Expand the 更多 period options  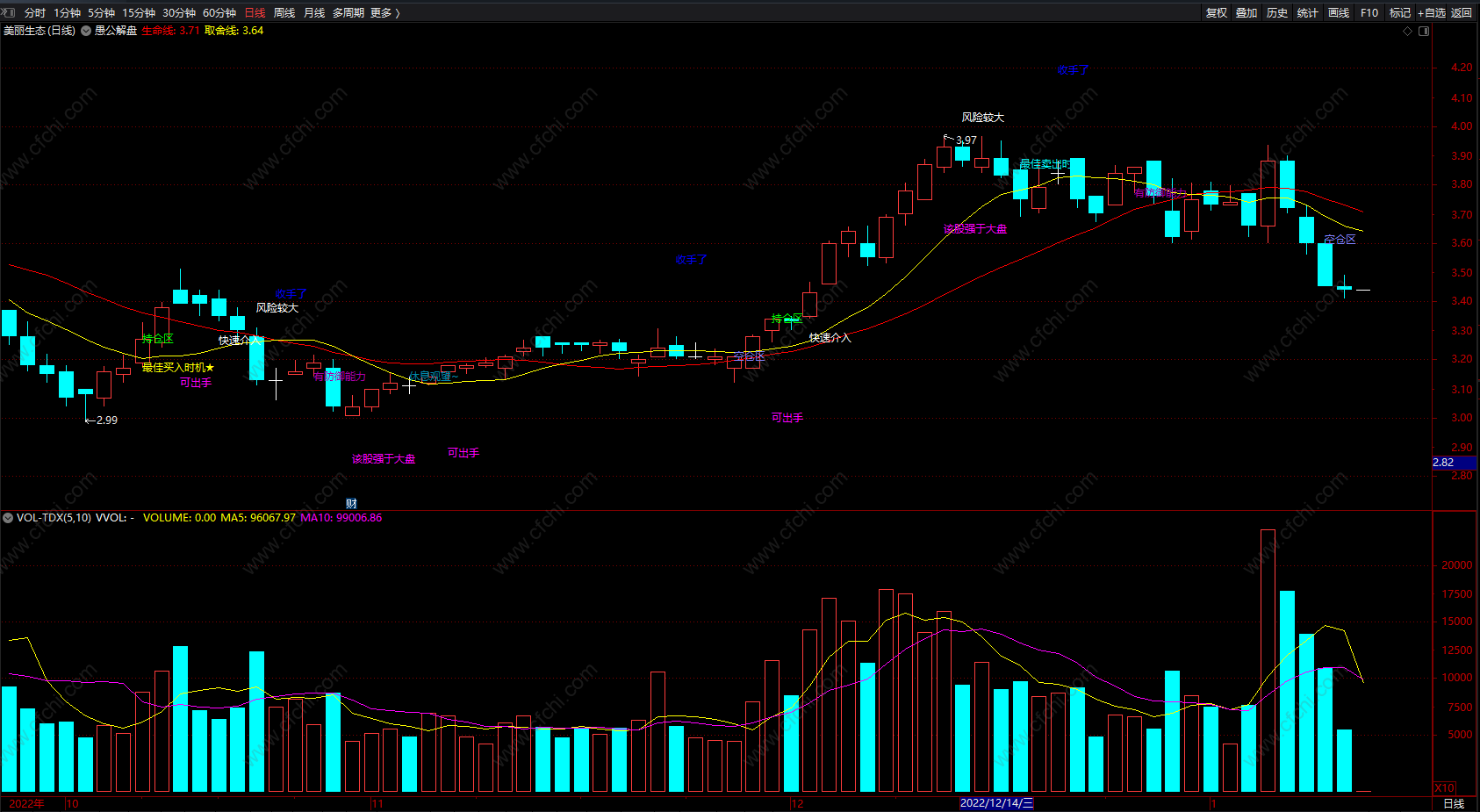point(384,12)
